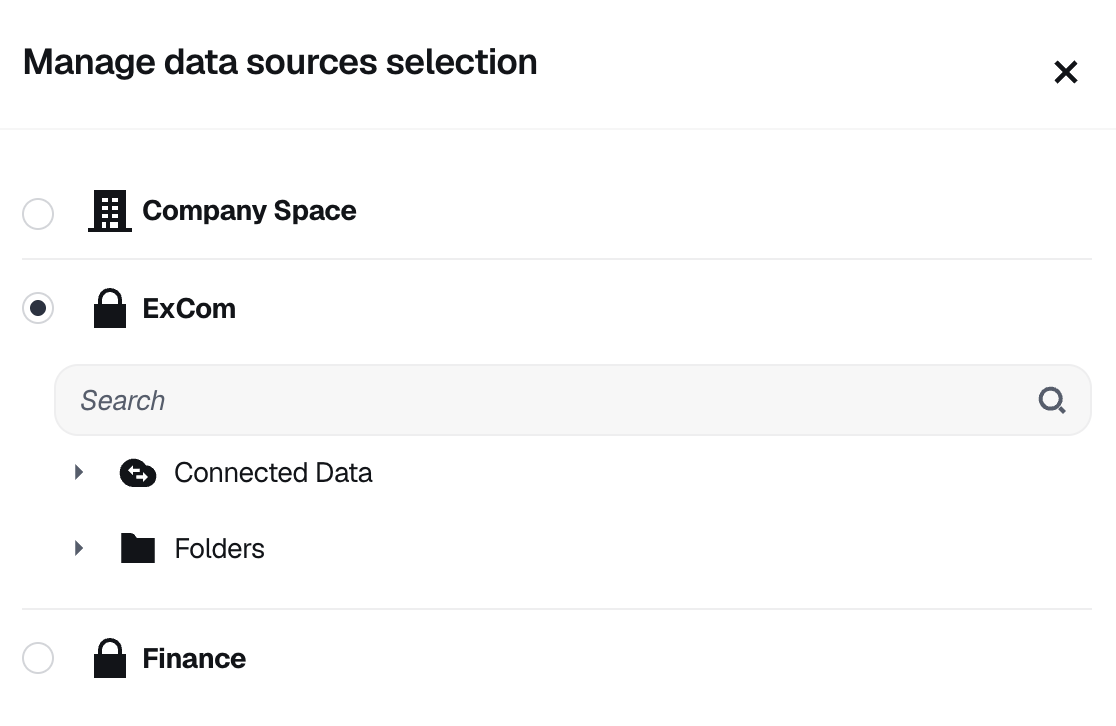Image resolution: width=1116 pixels, height=726 pixels.
Task: Click the Company Space label text
Action: [249, 211]
